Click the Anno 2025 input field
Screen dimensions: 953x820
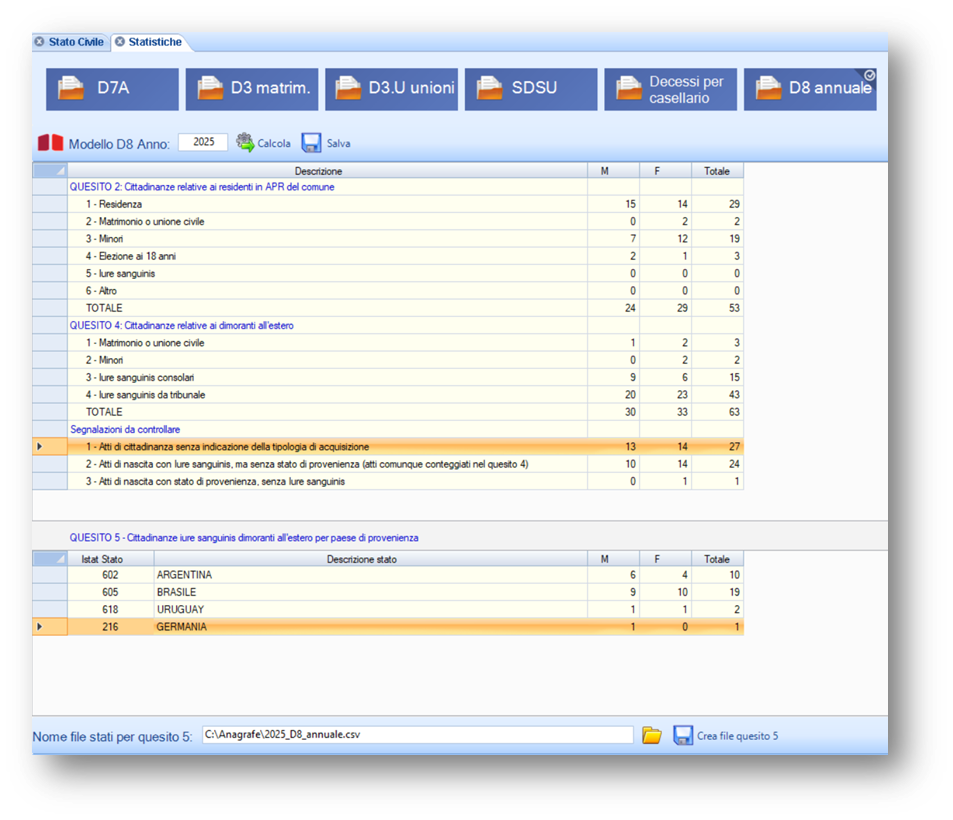pos(203,143)
